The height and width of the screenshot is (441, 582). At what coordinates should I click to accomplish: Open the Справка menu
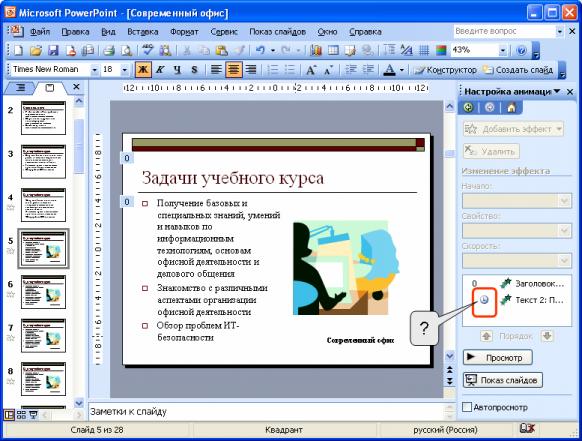tap(365, 32)
